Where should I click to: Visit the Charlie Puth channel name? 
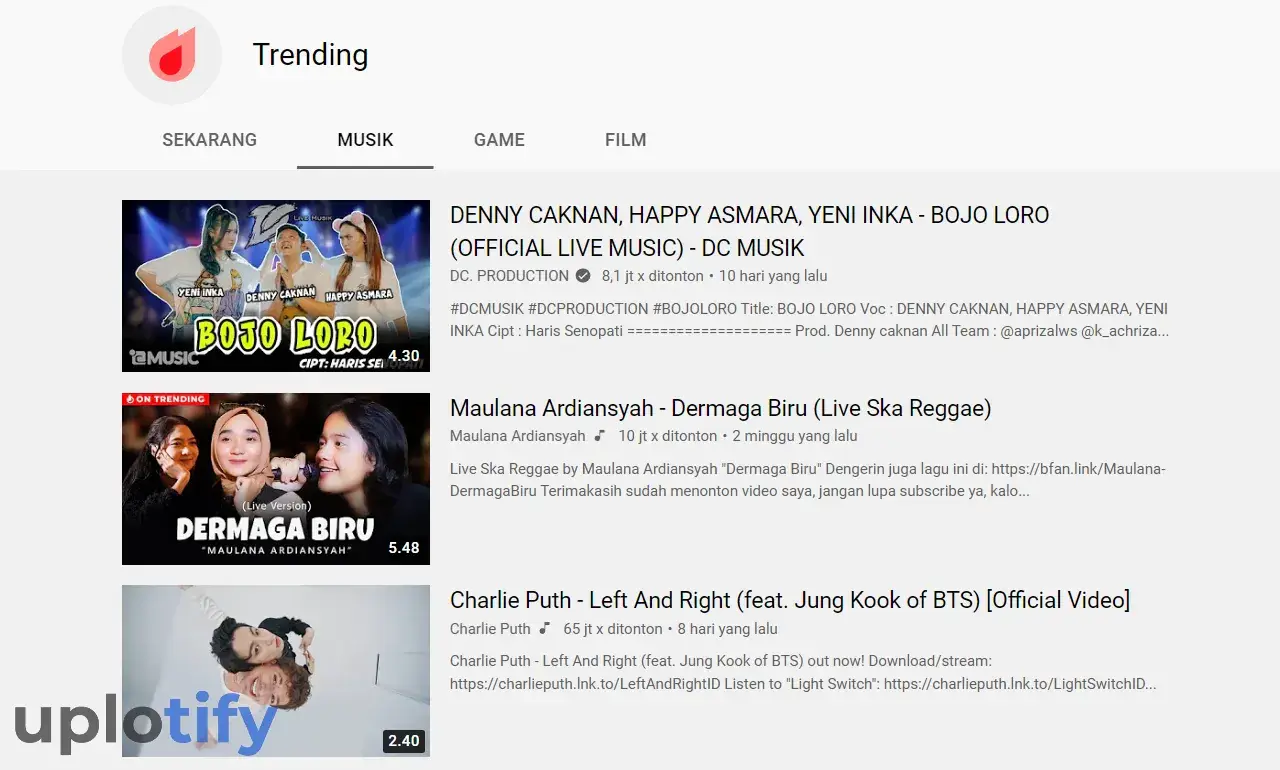tap(490, 629)
